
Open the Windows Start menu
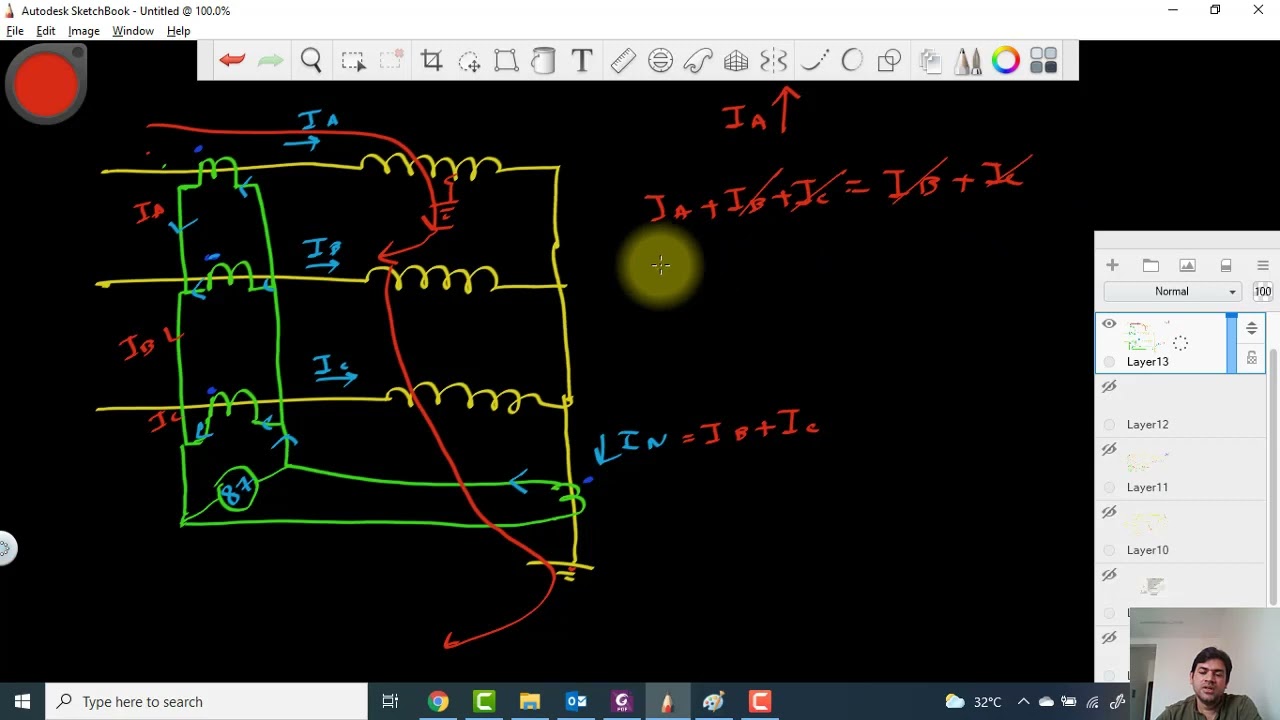point(22,701)
